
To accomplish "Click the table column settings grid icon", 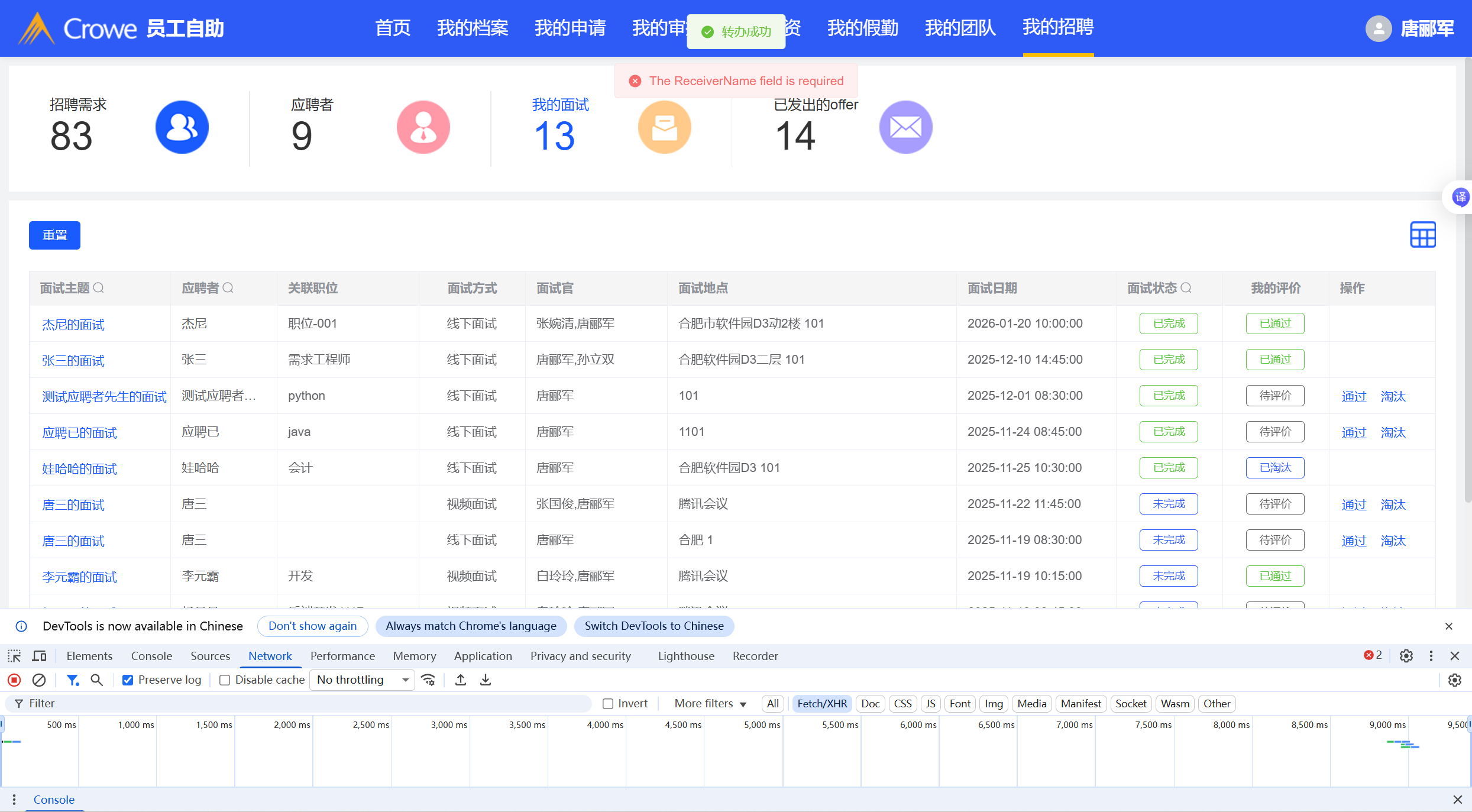I will [1422, 235].
